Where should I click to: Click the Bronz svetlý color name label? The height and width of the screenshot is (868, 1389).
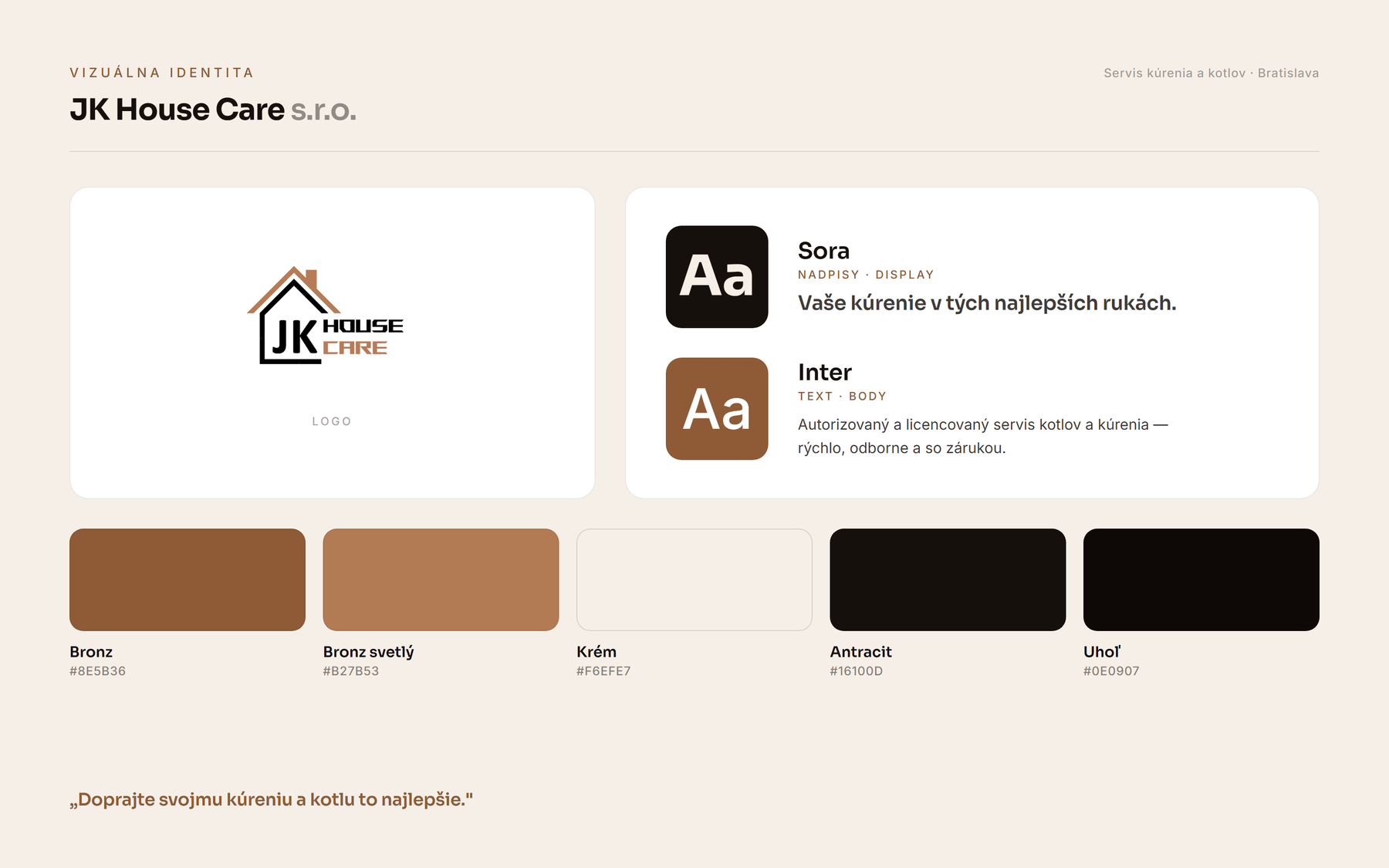click(369, 652)
